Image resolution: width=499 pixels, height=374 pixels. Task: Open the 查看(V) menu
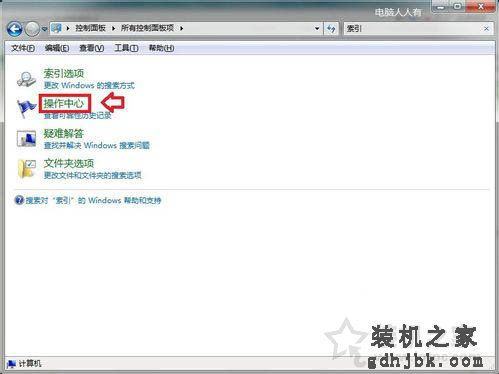coord(92,48)
